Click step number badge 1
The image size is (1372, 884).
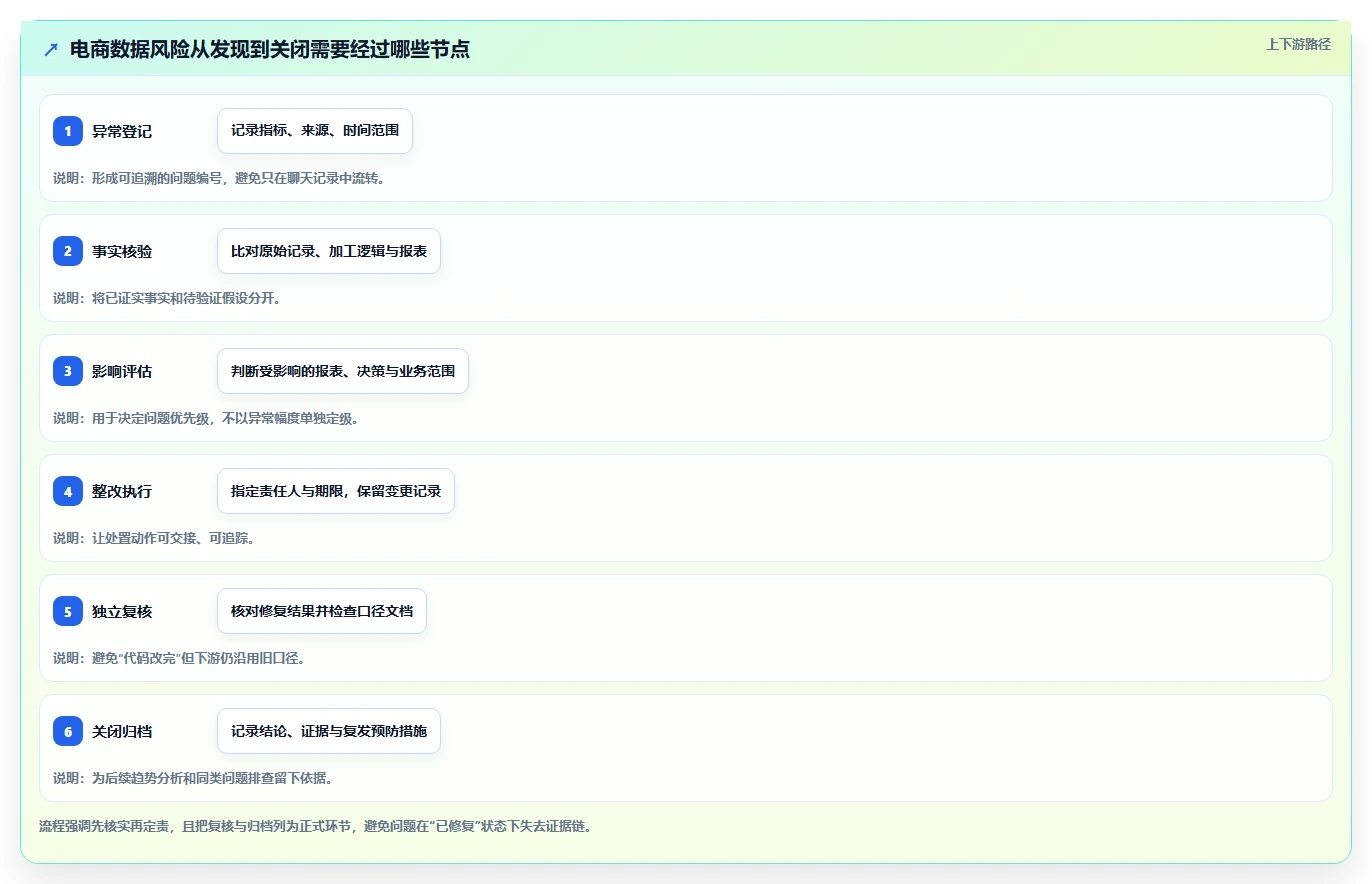68,131
